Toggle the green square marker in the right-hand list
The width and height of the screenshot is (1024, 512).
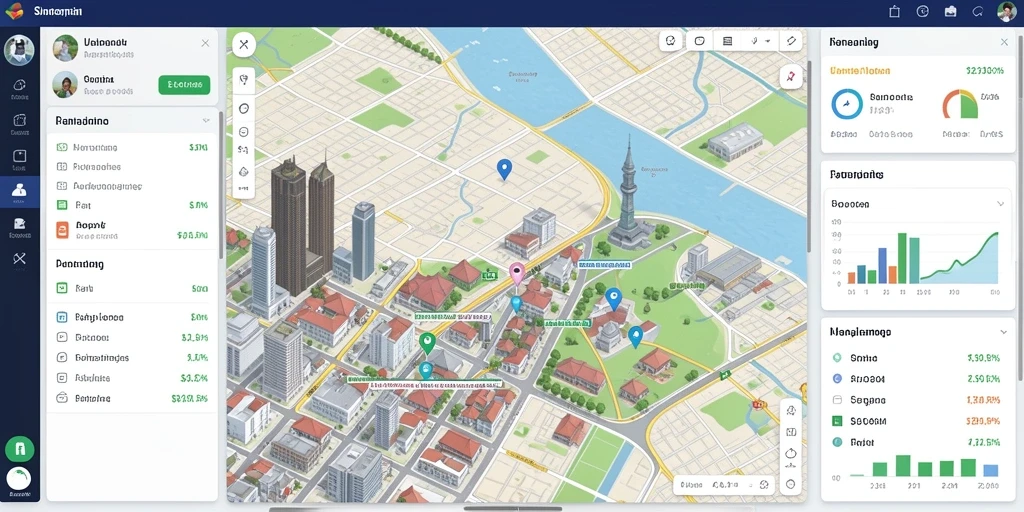click(837, 421)
